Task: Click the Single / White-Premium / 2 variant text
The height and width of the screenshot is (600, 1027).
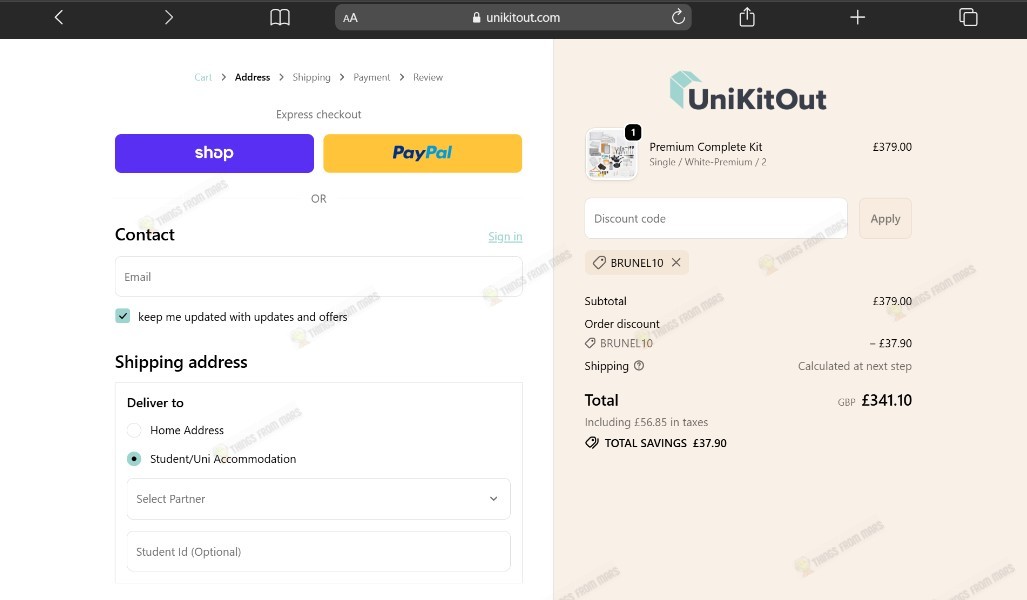Action: (x=707, y=162)
